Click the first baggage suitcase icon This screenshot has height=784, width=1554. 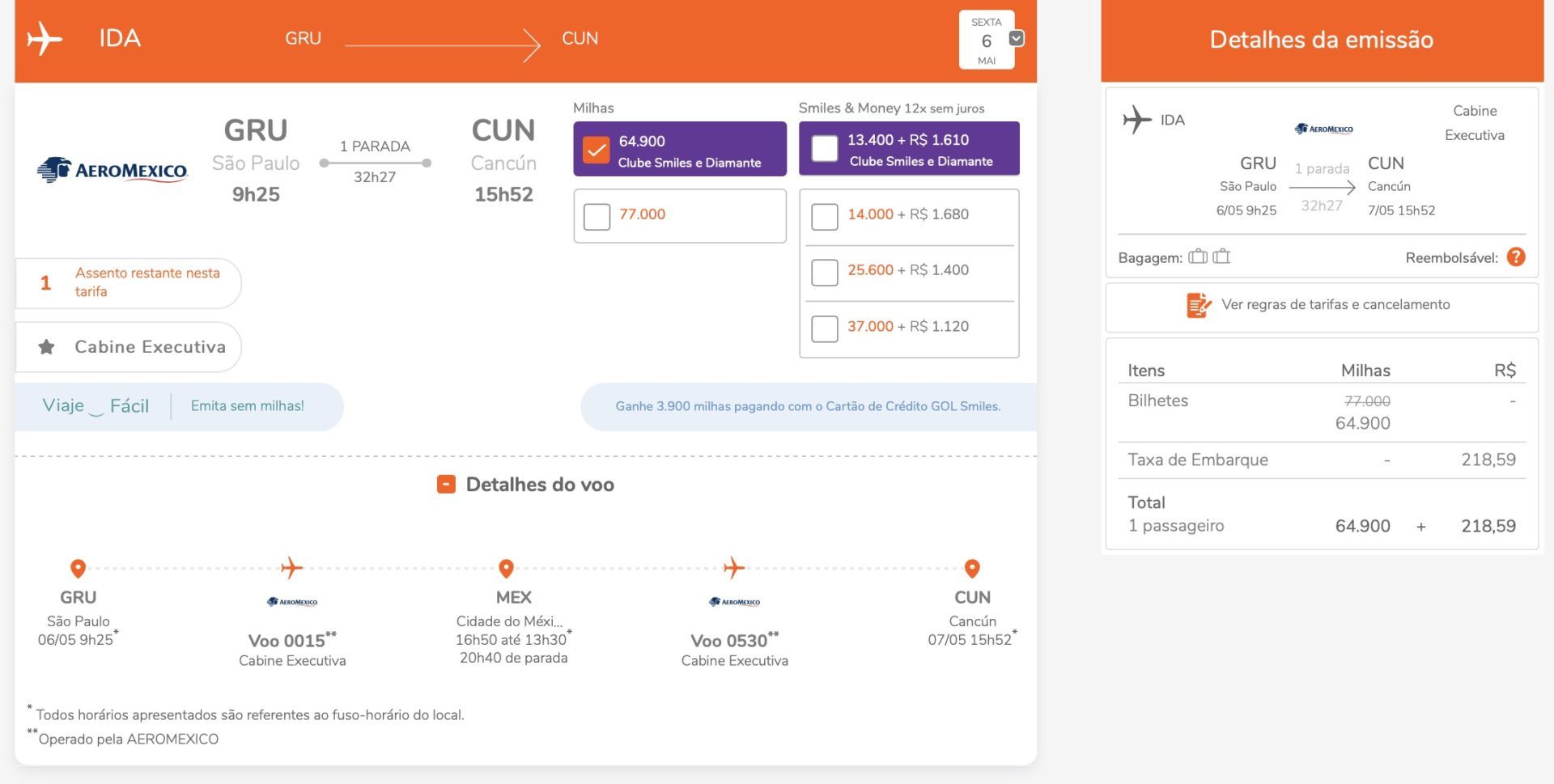click(x=1198, y=256)
